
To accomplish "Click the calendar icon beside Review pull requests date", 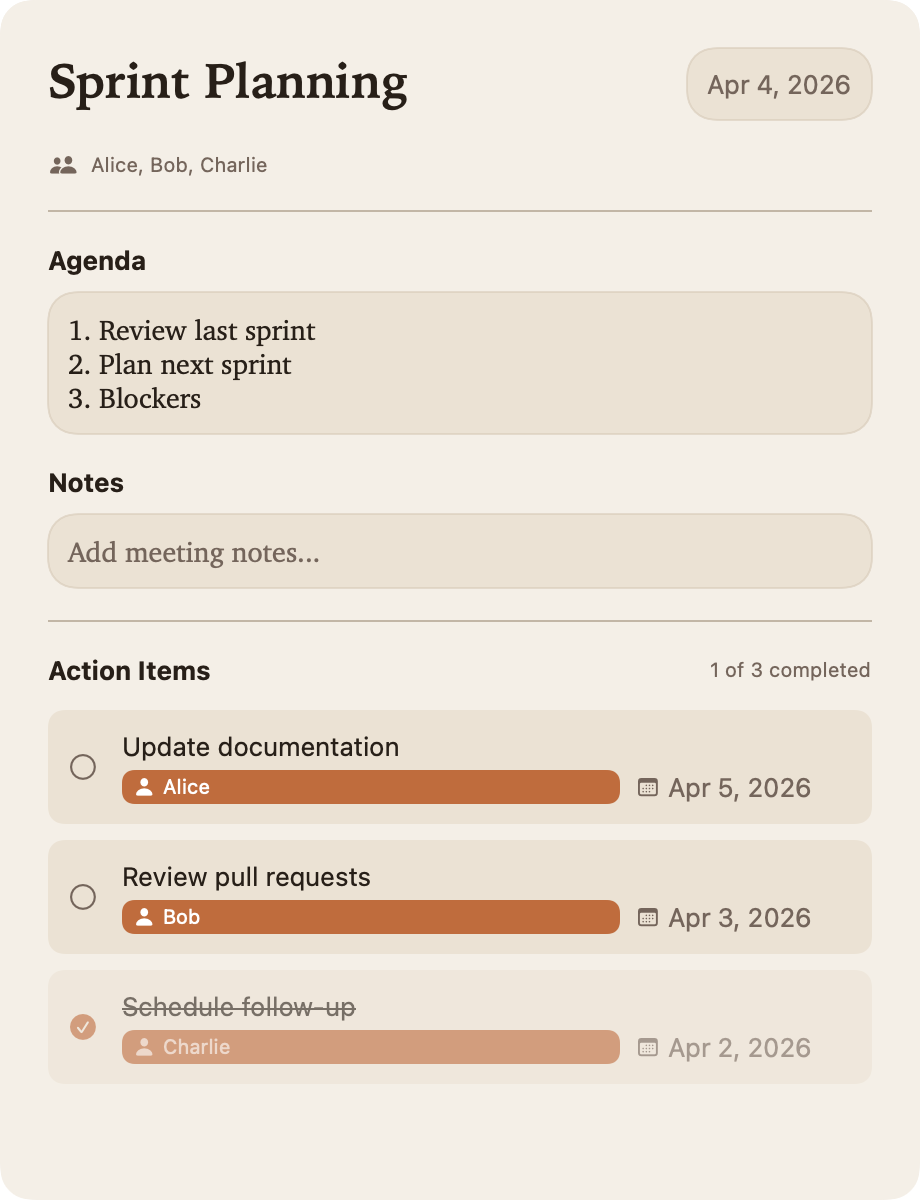I will pos(649,917).
